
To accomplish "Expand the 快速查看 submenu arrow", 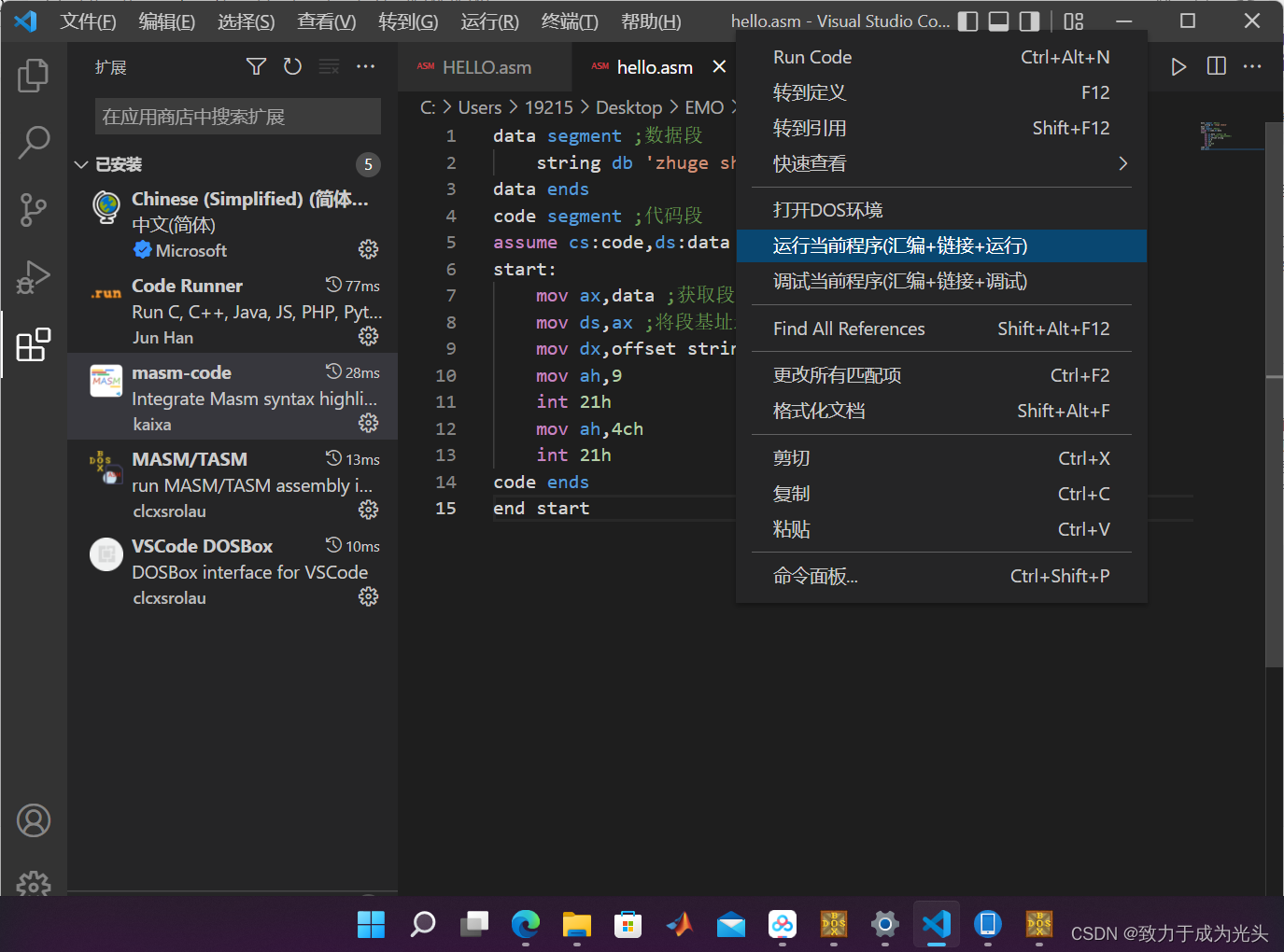I will click(x=1122, y=163).
